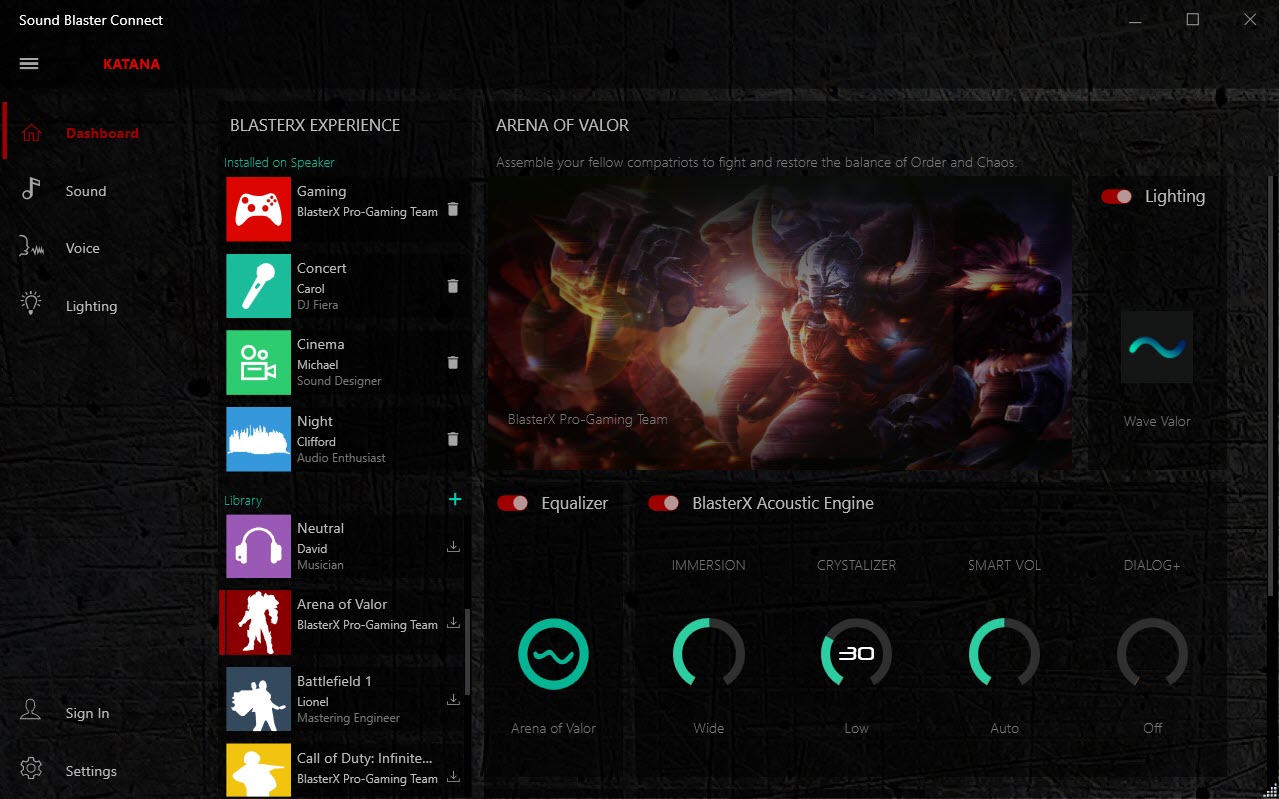This screenshot has width=1279, height=799.
Task: Go to the Dashboard section
Action: tap(102, 133)
